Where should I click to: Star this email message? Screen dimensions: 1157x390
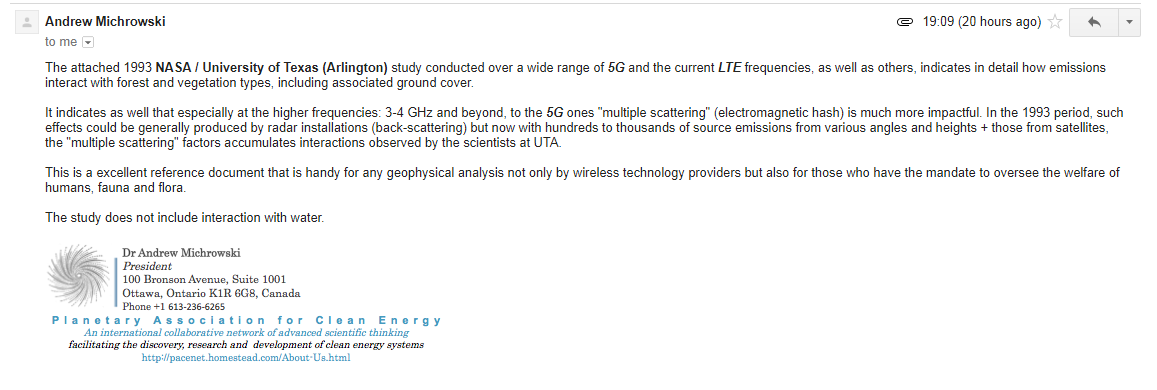pos(1055,22)
